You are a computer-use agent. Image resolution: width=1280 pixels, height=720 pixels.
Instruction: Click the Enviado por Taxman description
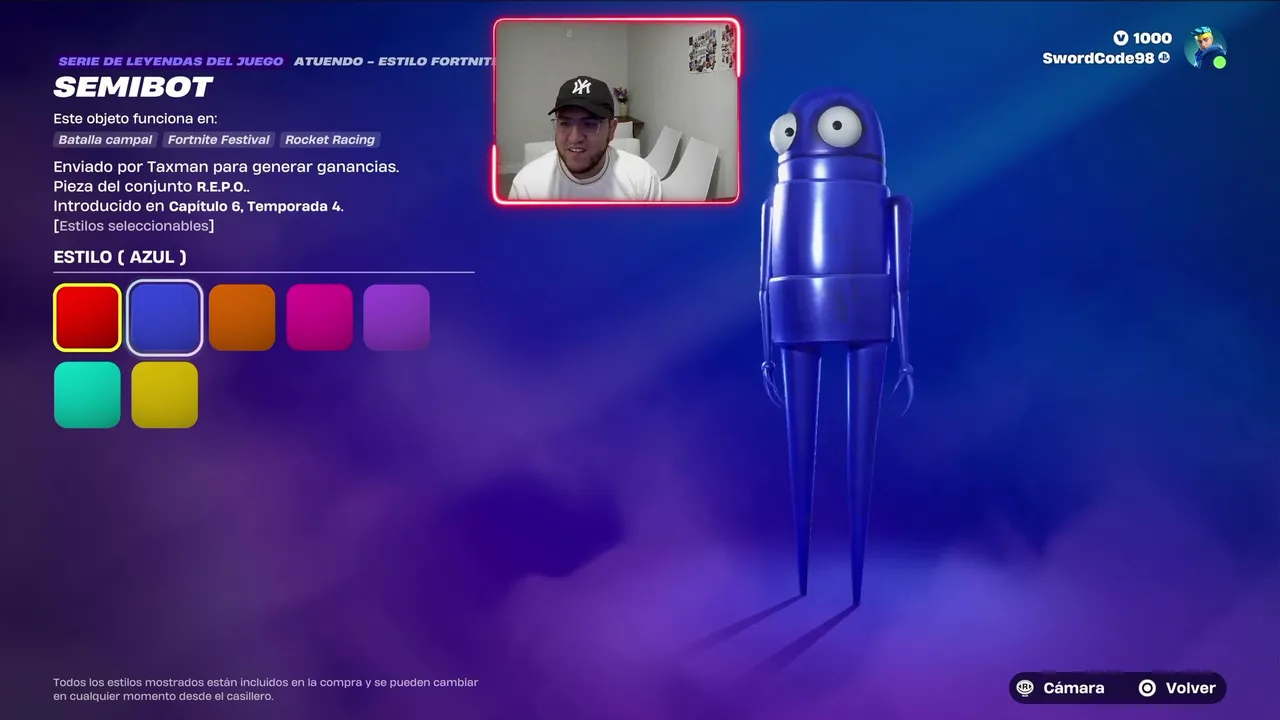(x=226, y=167)
